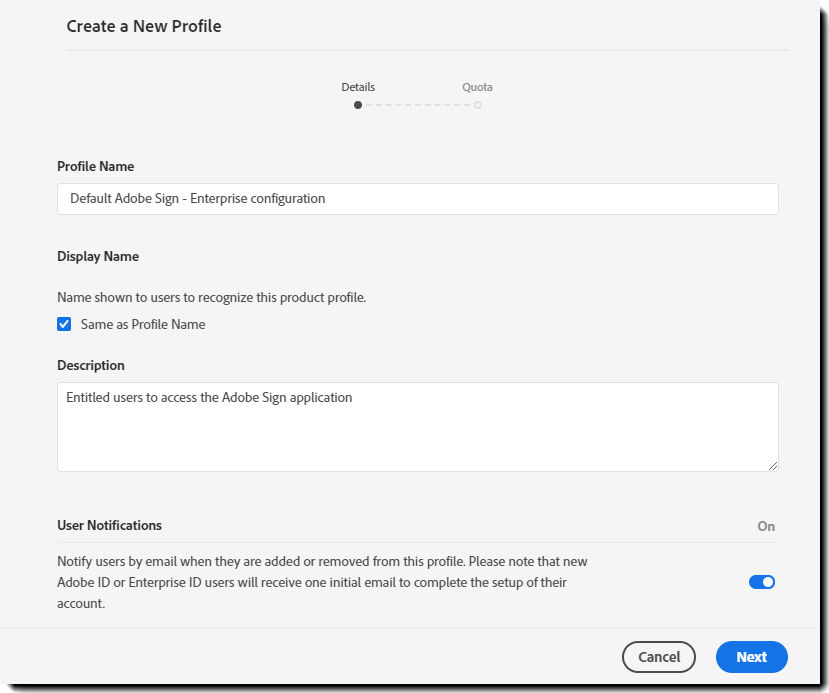Click the "Description" label
Image resolution: width=829 pixels, height=693 pixels.
click(x=91, y=365)
